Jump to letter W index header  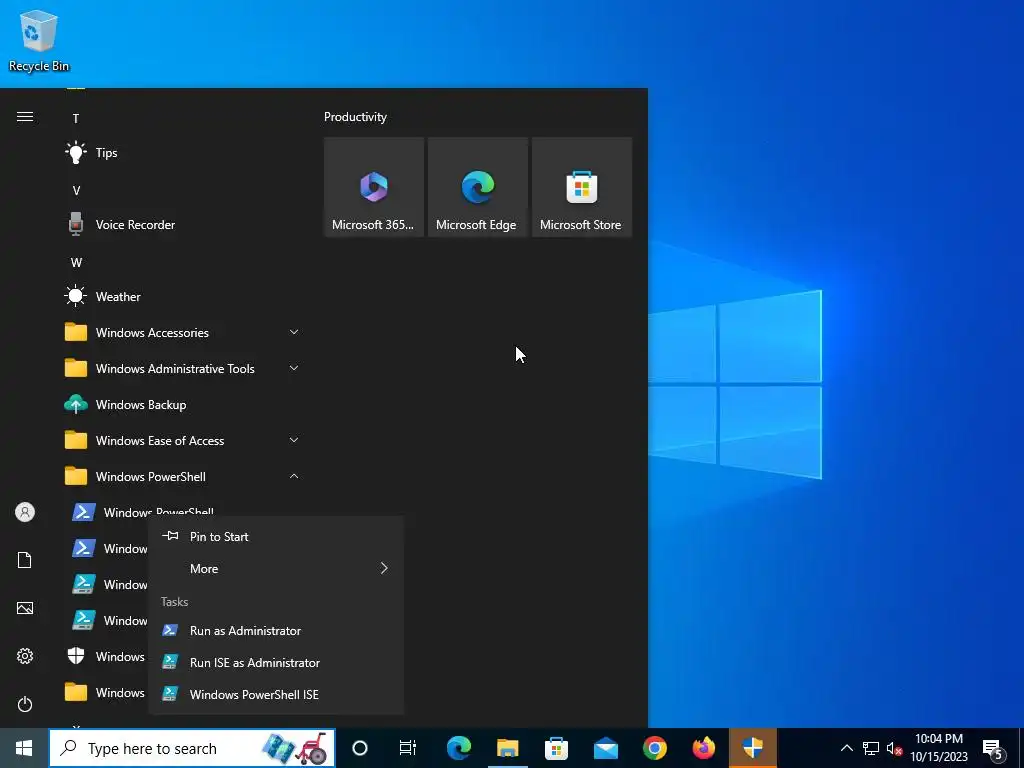76,263
